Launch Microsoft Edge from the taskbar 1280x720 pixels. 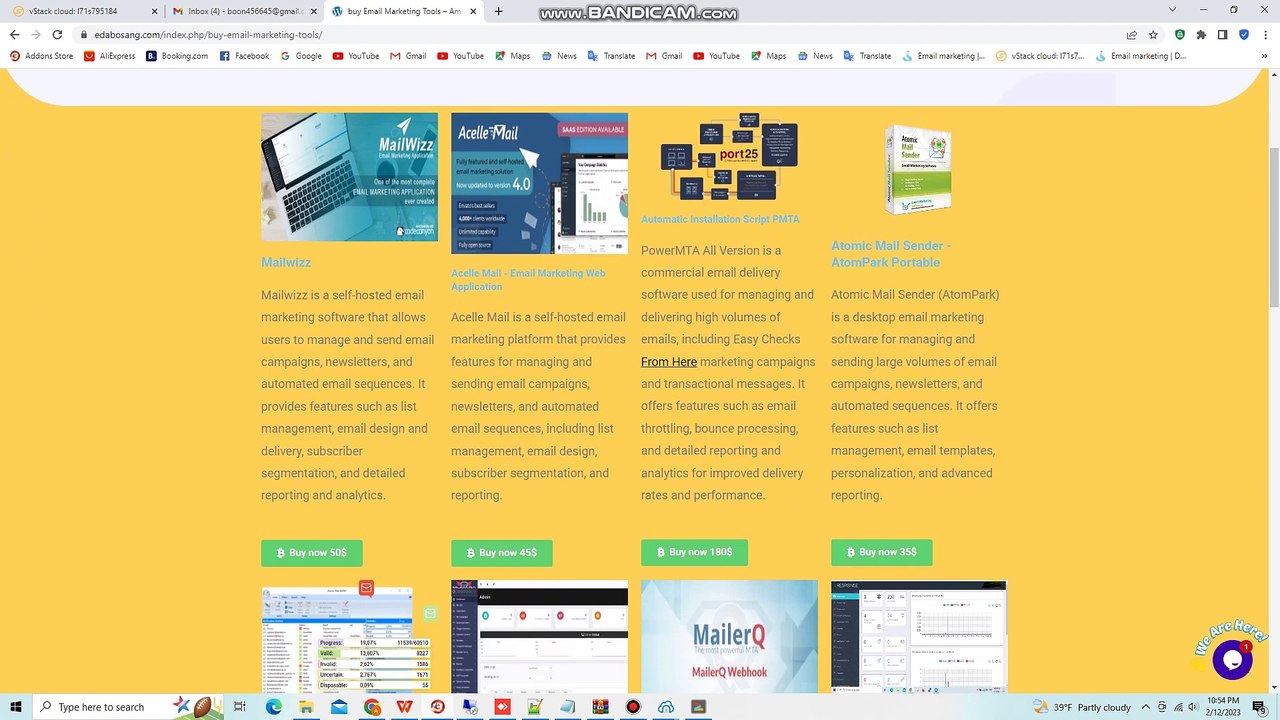(x=273, y=707)
